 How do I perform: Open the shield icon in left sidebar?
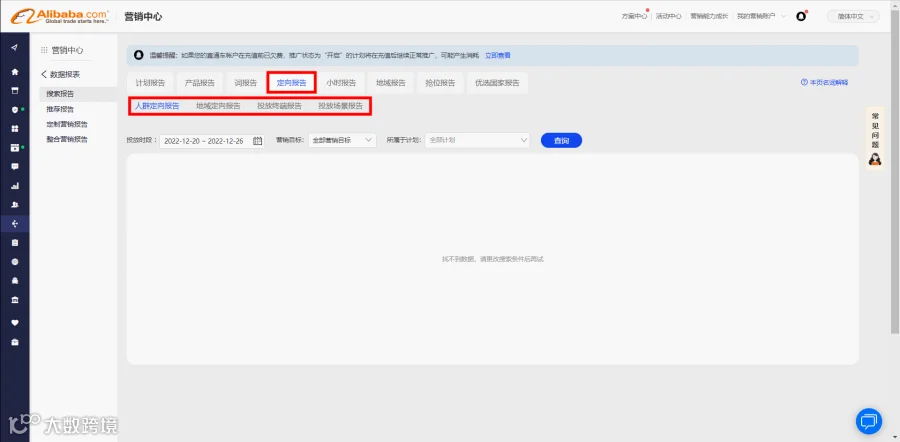point(15,110)
